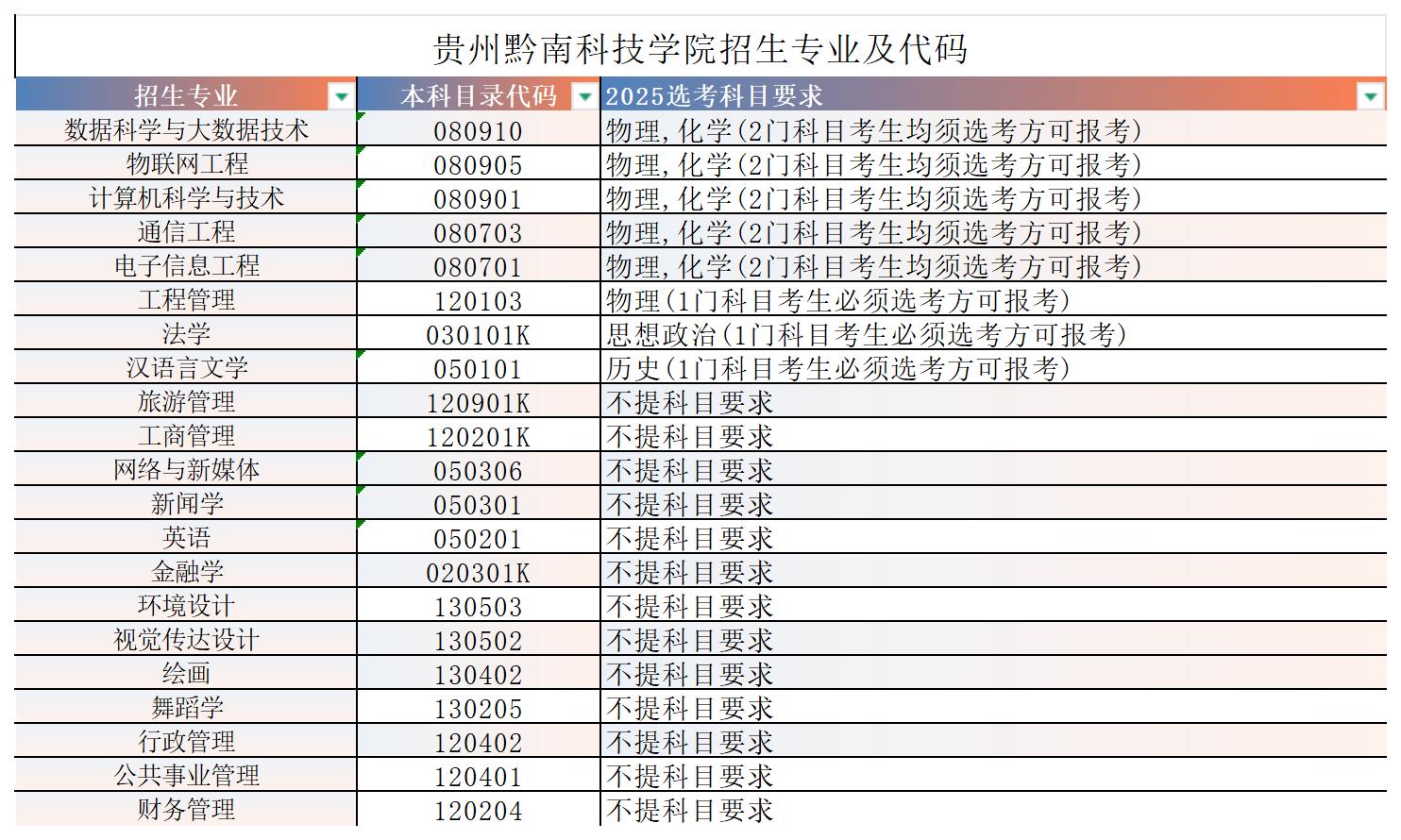Click the code cell 030101K
Viewport: 1401px width, 840px height.
point(477,334)
